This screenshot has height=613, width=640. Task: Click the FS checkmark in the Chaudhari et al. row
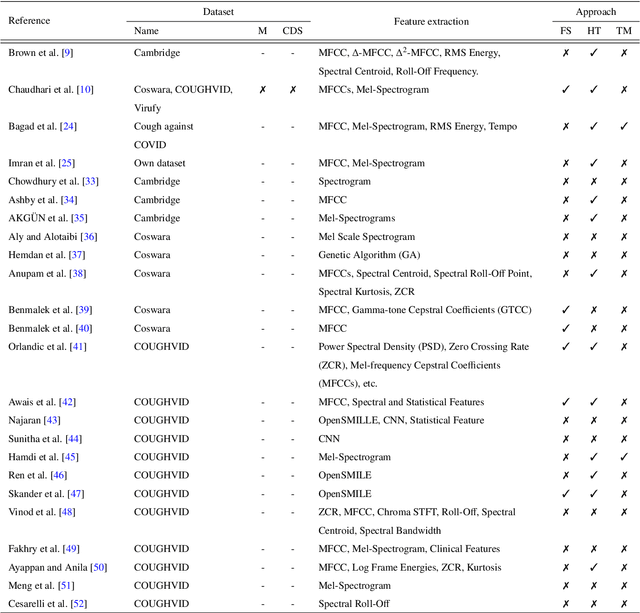(566, 89)
